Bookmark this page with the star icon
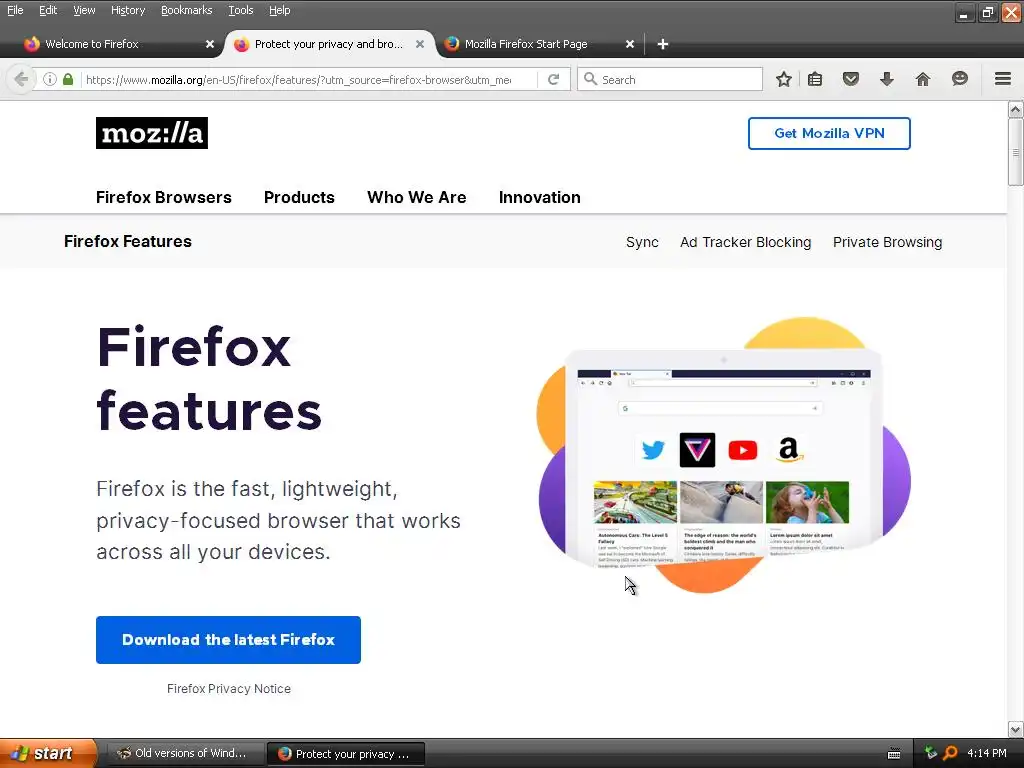This screenshot has width=1024, height=768. point(784,80)
